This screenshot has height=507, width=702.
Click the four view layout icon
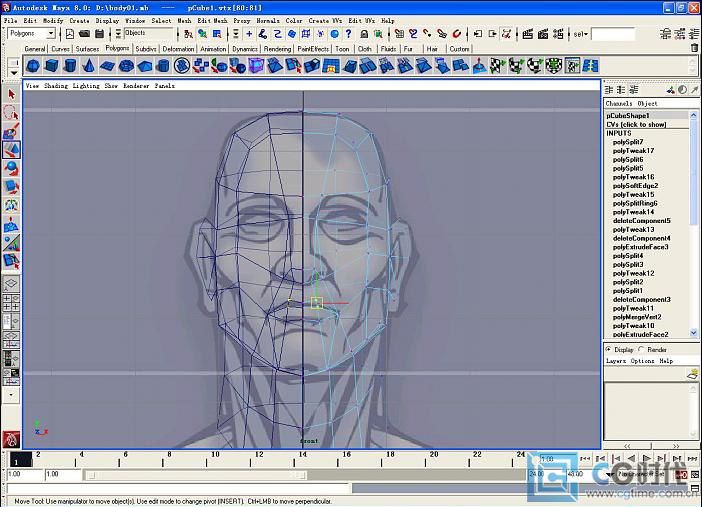click(x=11, y=302)
